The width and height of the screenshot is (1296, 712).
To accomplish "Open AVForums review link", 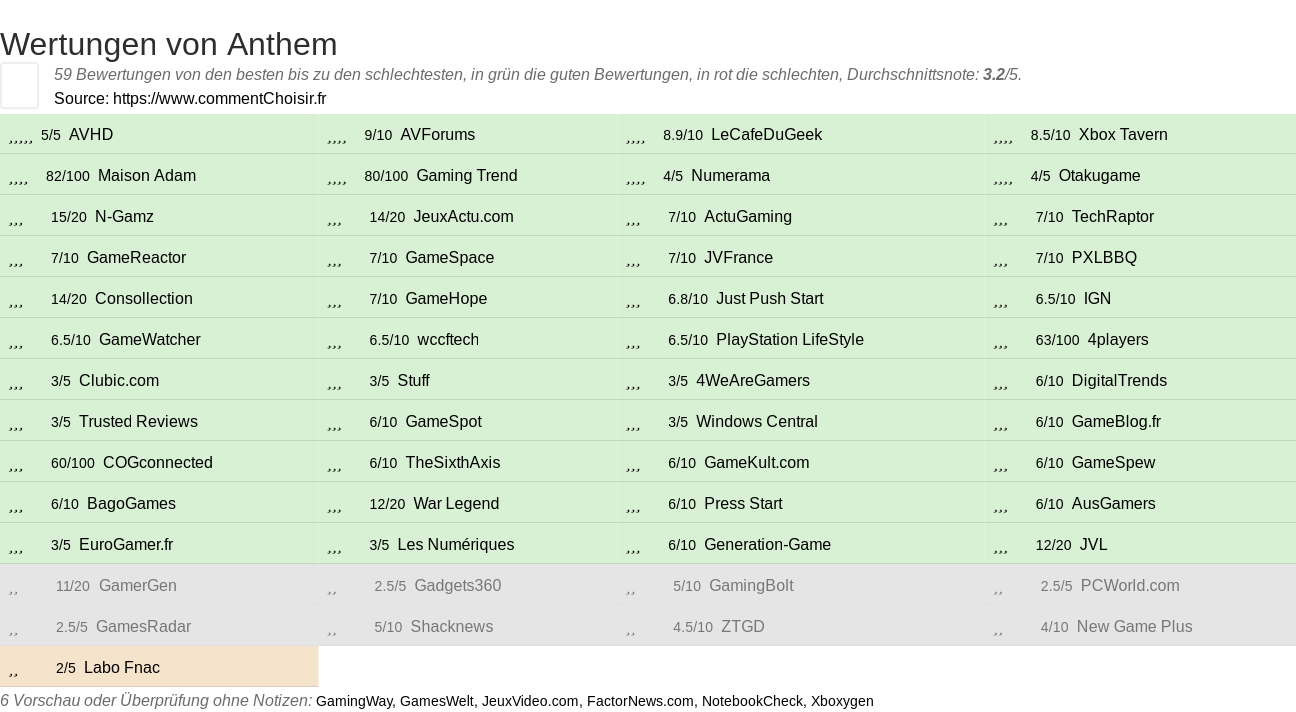I will coord(438,135).
